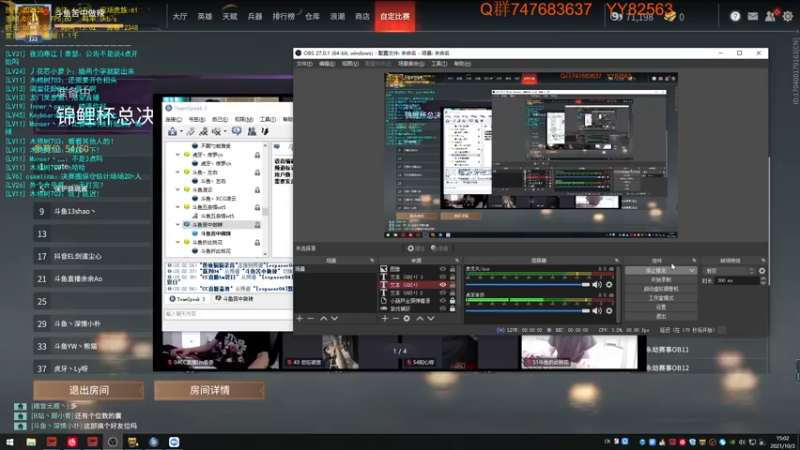
Task: Mute the 麦克风/Aux speaker icon
Action: [x=597, y=285]
